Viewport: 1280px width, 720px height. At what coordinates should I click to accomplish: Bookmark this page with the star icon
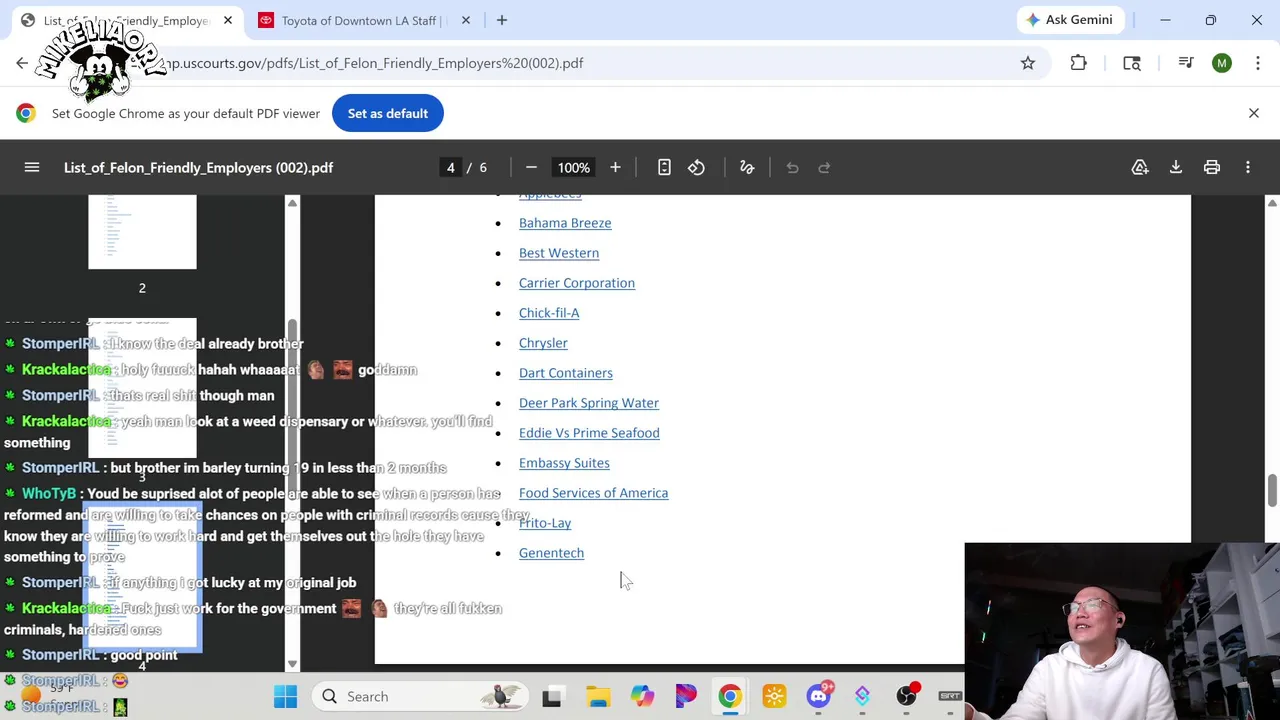(1028, 63)
